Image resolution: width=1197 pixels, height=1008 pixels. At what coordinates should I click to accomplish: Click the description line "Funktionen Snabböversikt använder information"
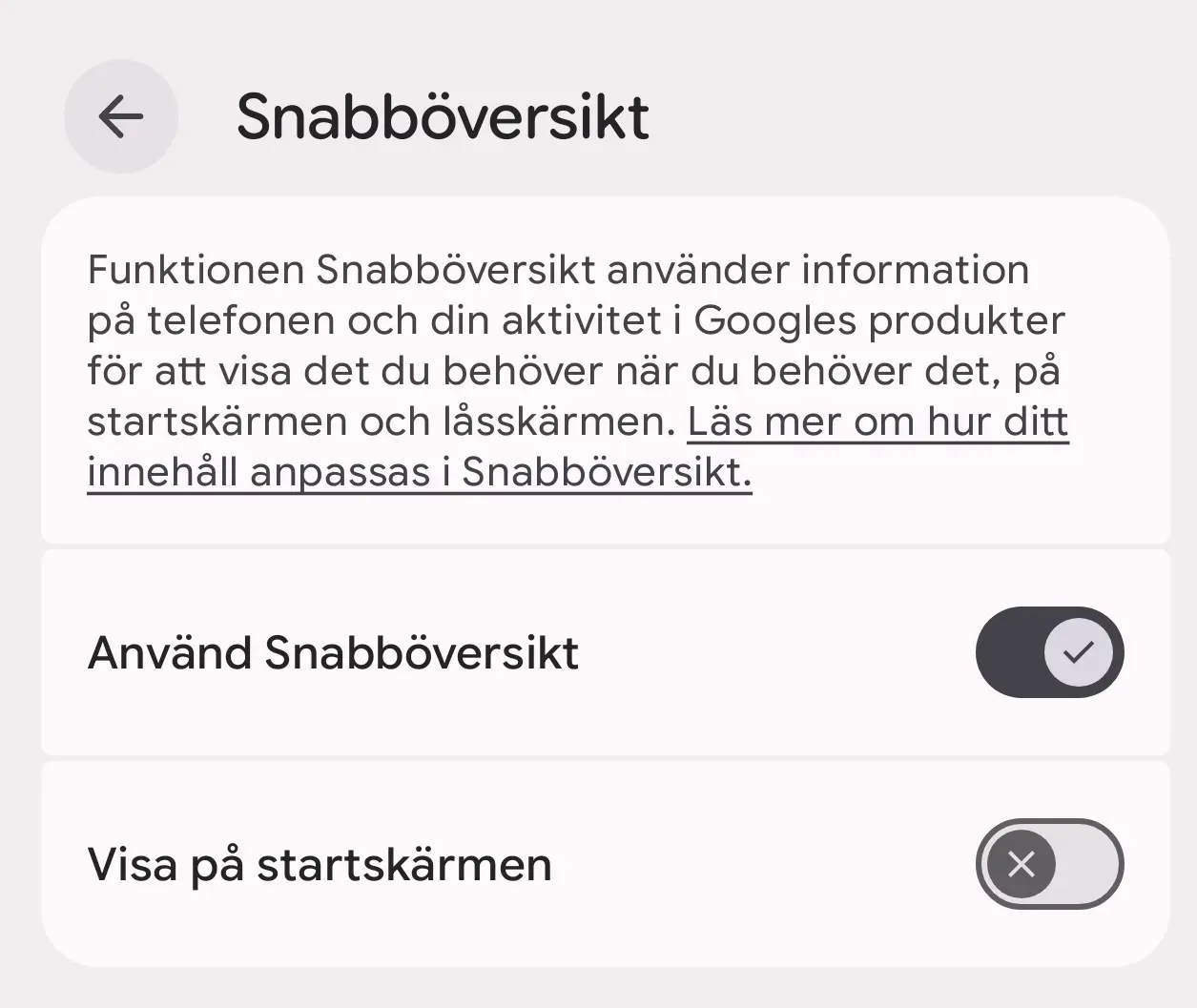tap(558, 270)
